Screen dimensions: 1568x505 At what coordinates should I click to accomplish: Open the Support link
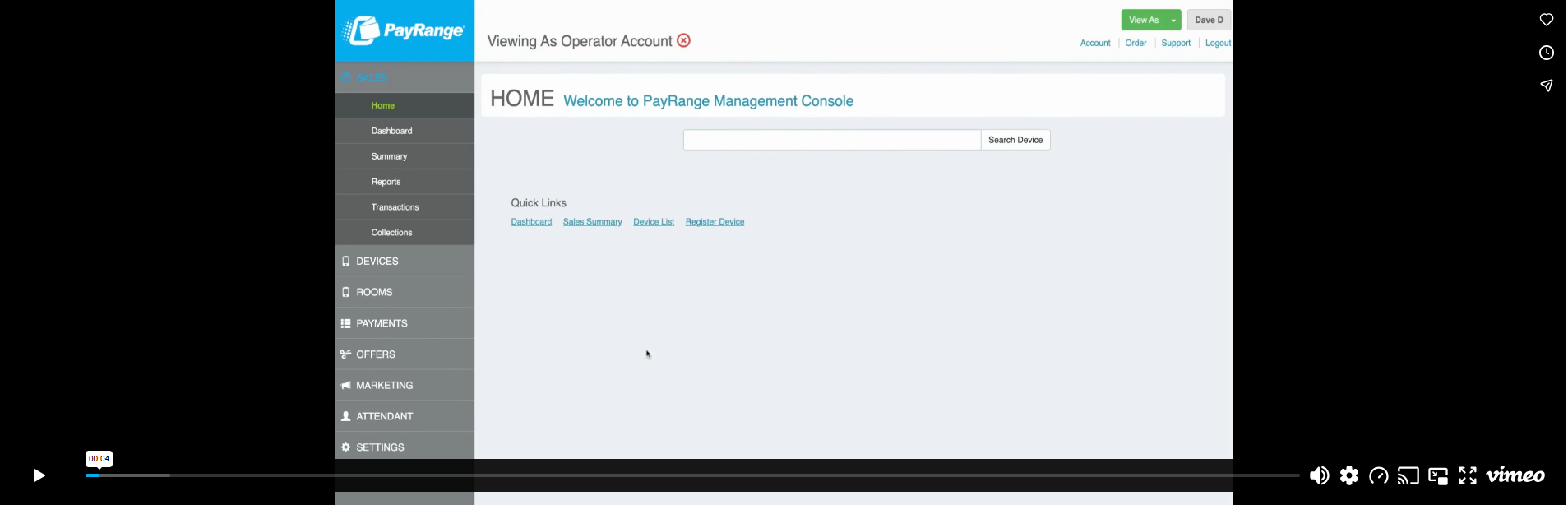click(x=1176, y=43)
